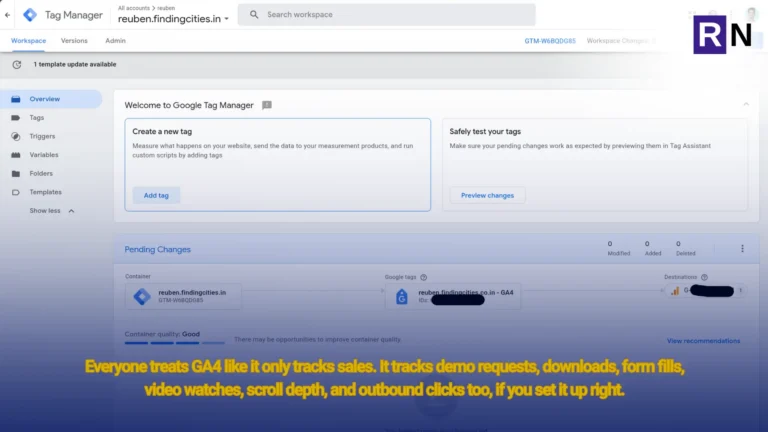Click the GTM-W6BQDG85 container ID
768x432 pixels.
(x=550, y=41)
